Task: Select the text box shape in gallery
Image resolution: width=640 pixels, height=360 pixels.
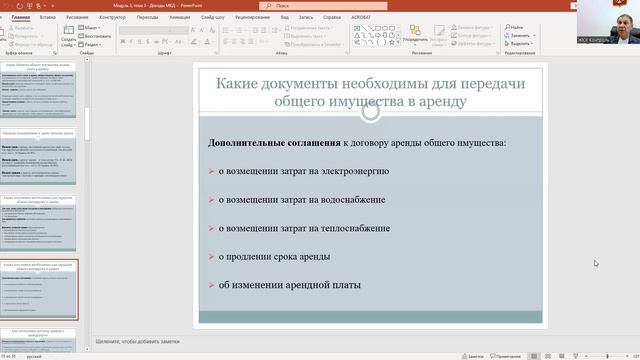Action: point(357,28)
